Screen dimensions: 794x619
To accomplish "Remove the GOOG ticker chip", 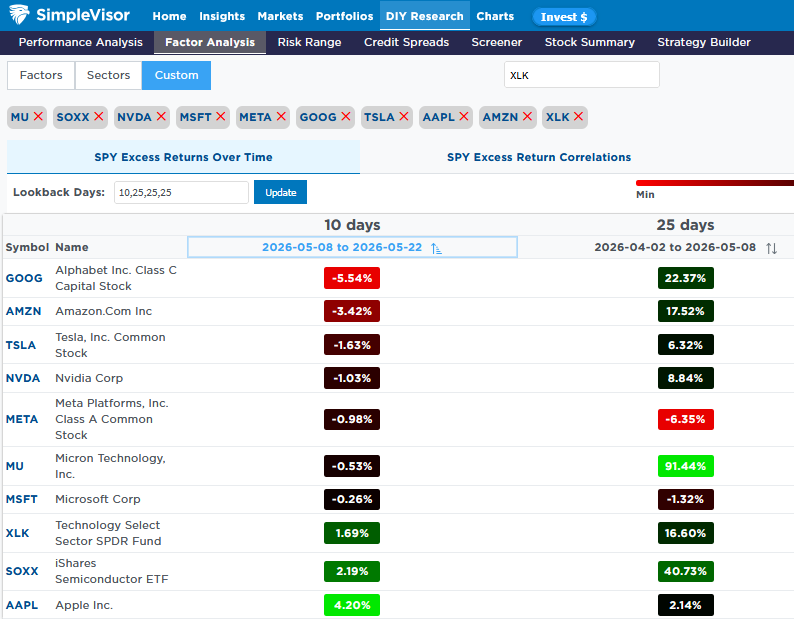I will pyautogui.click(x=346, y=117).
